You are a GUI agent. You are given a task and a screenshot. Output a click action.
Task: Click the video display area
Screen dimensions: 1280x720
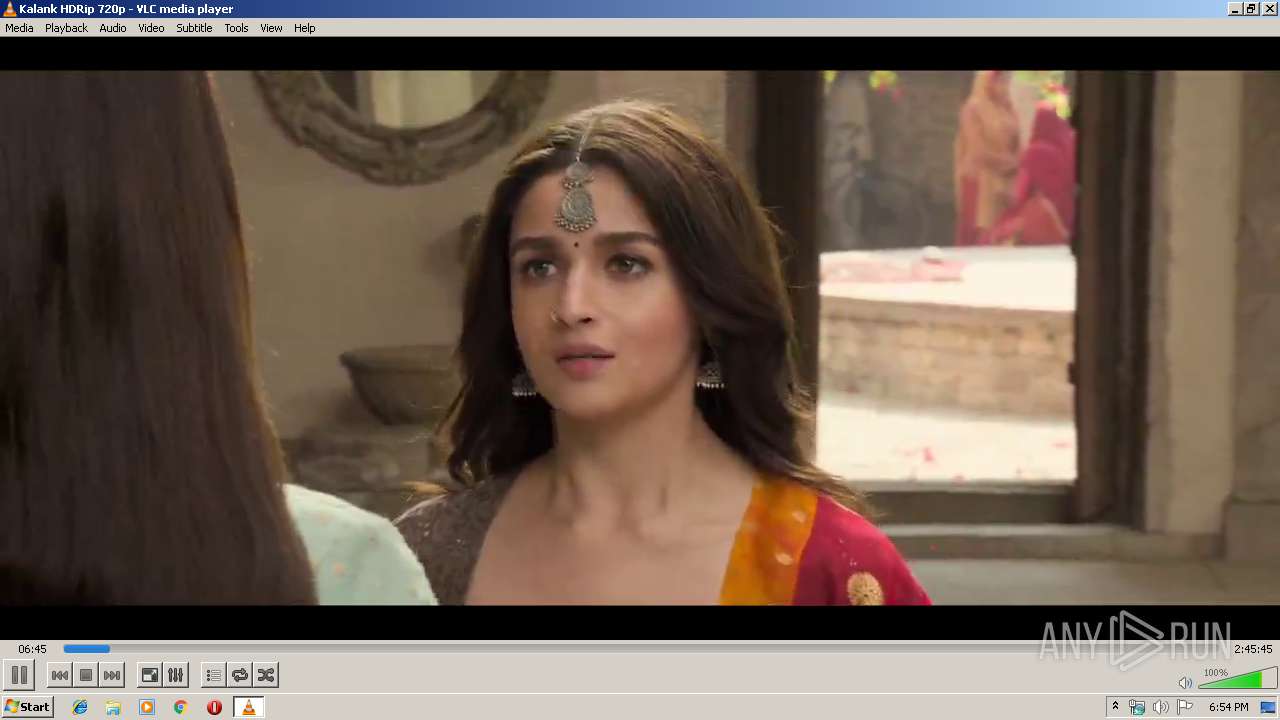pos(640,338)
